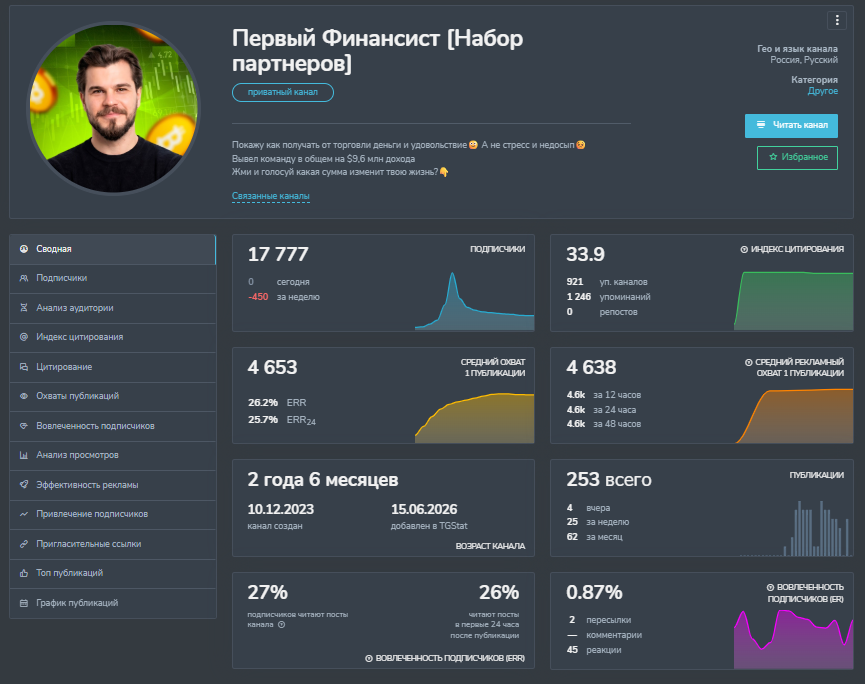The width and height of the screenshot is (865, 684).
Task: Click the 10.12.2023 channel created date
Action: tap(280, 509)
